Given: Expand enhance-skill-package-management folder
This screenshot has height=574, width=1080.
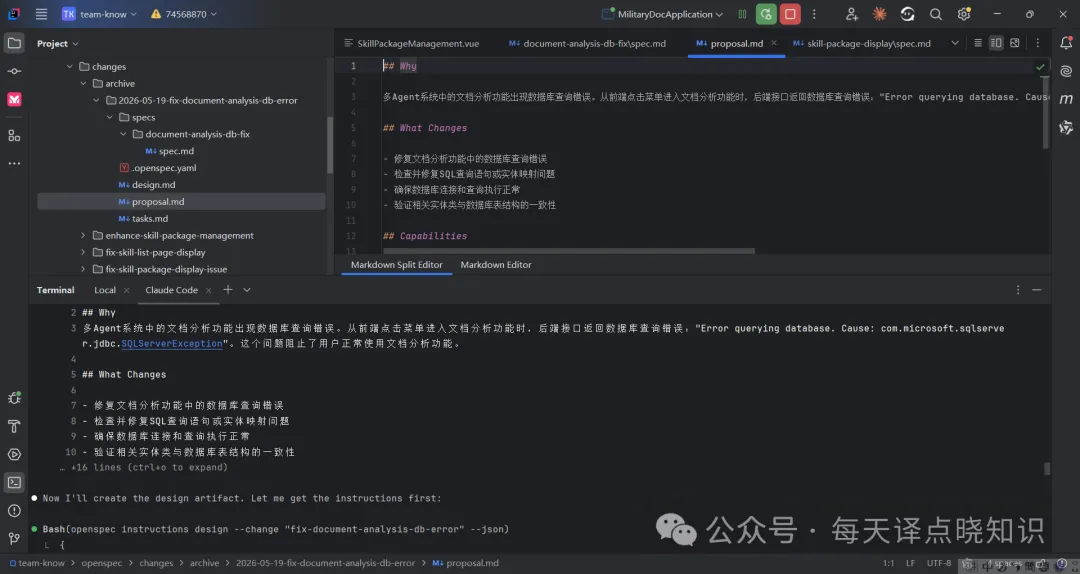Looking at the screenshot, I should pos(83,236).
